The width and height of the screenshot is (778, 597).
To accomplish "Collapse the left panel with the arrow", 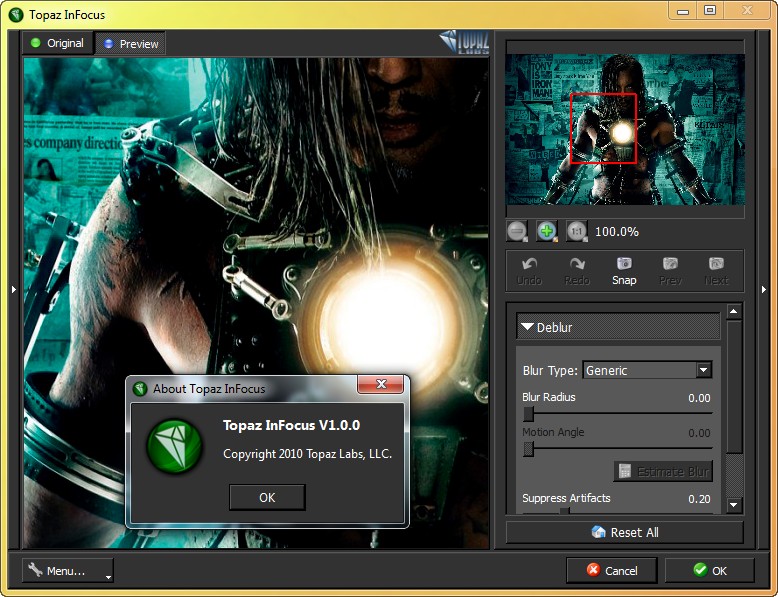I will tap(14, 289).
